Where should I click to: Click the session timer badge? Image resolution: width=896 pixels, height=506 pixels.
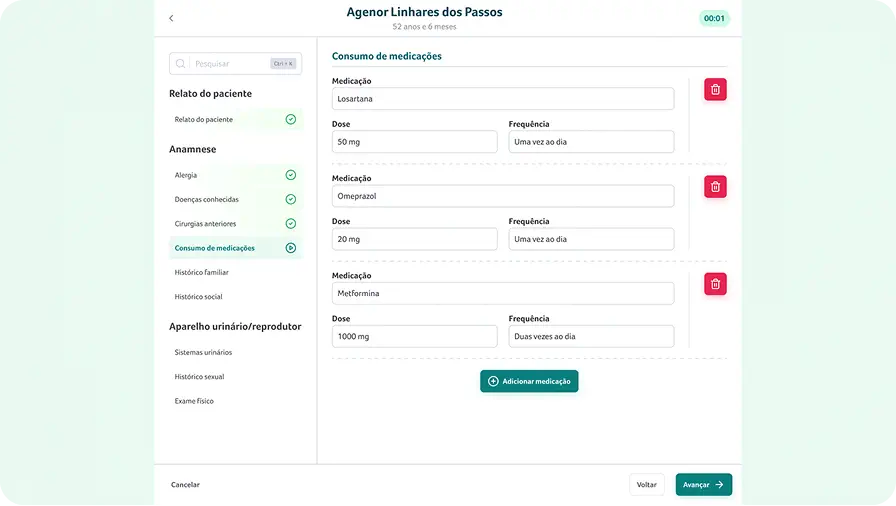tap(714, 18)
